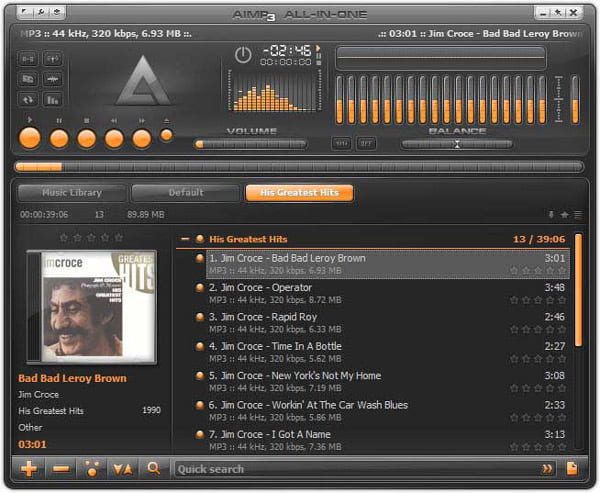Viewport: 600px width, 493px height.
Task: Click the Greatest Hits album cover thumbnail
Action: [91, 305]
